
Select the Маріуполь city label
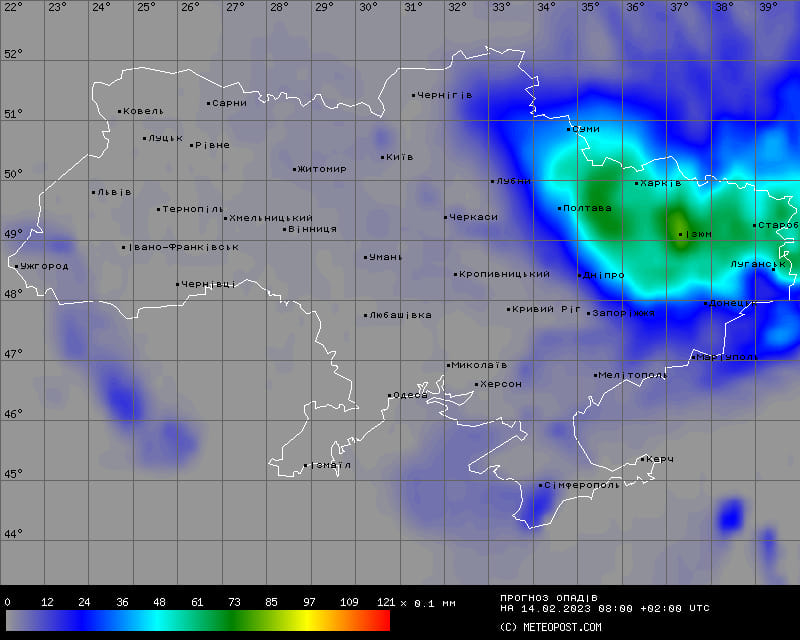tap(727, 357)
